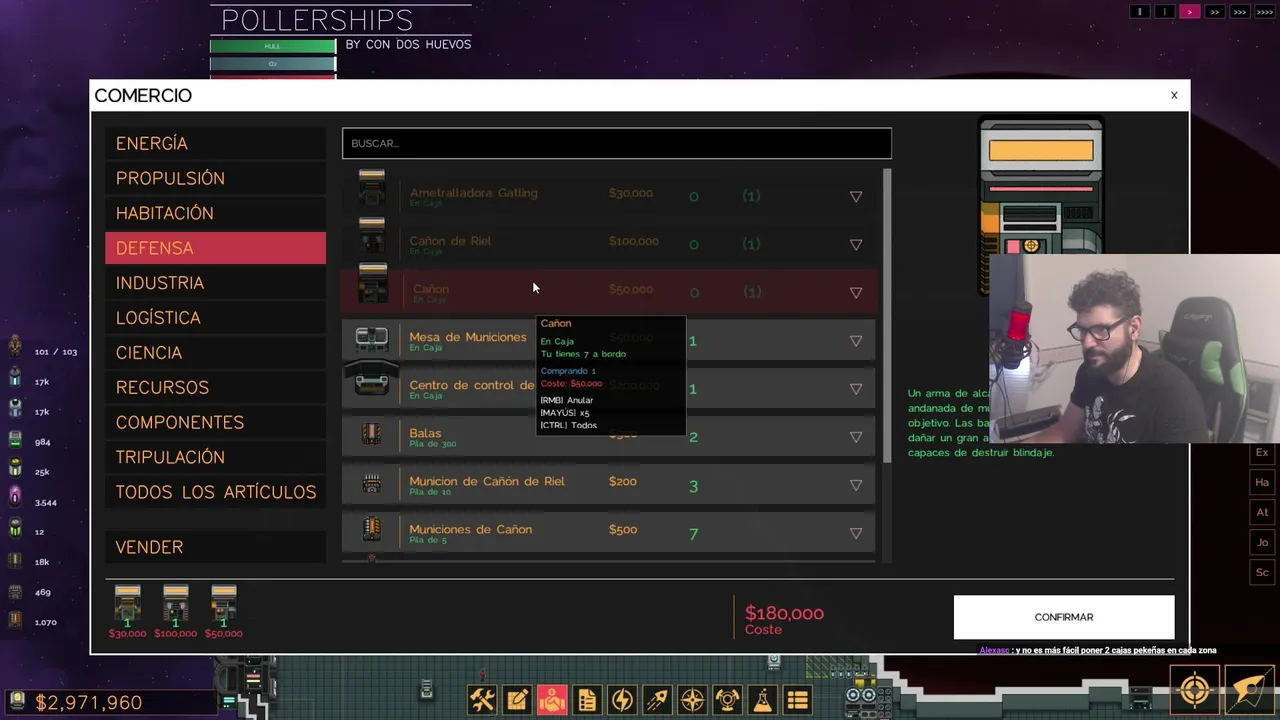The height and width of the screenshot is (720, 1280).
Task: Click the Municiones de Cañon item icon
Action: coord(372,529)
